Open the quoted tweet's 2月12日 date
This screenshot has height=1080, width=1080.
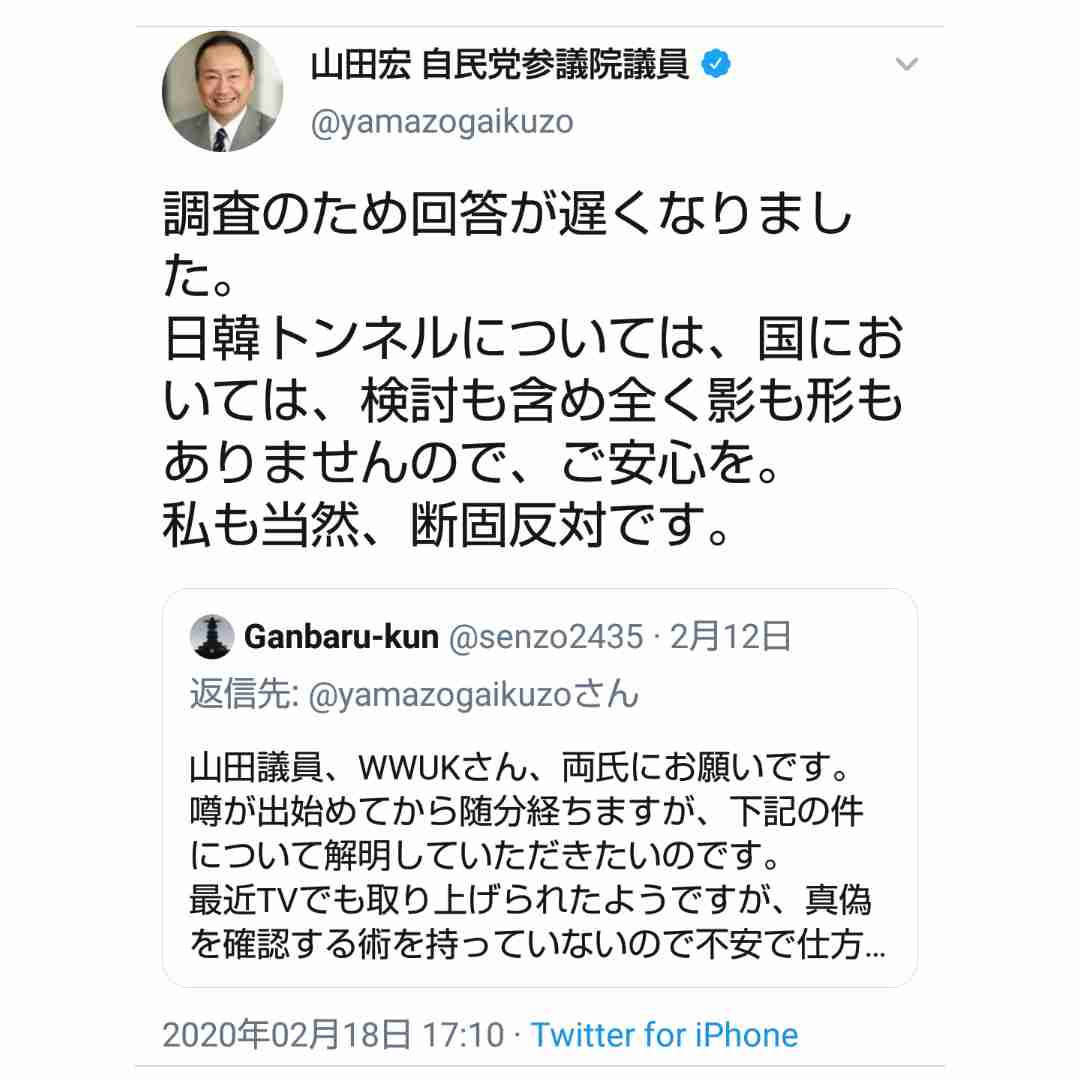[730, 636]
